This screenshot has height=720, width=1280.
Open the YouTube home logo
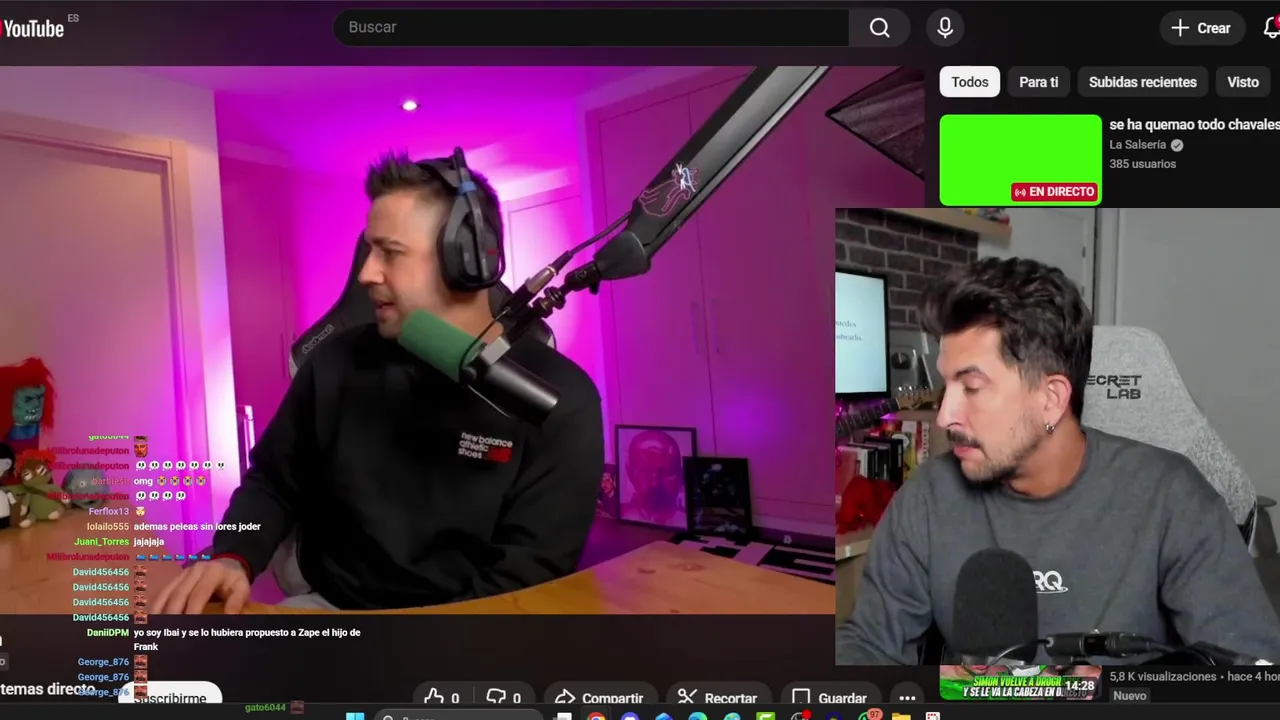[34, 28]
